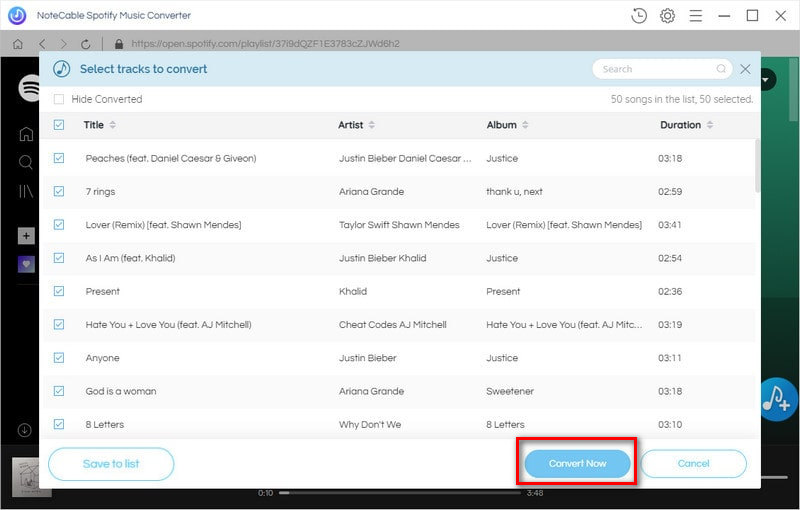Screen dimensions: 800x510
Task: Click artist Cheat Codes AJ Mitchell
Action: (392, 324)
